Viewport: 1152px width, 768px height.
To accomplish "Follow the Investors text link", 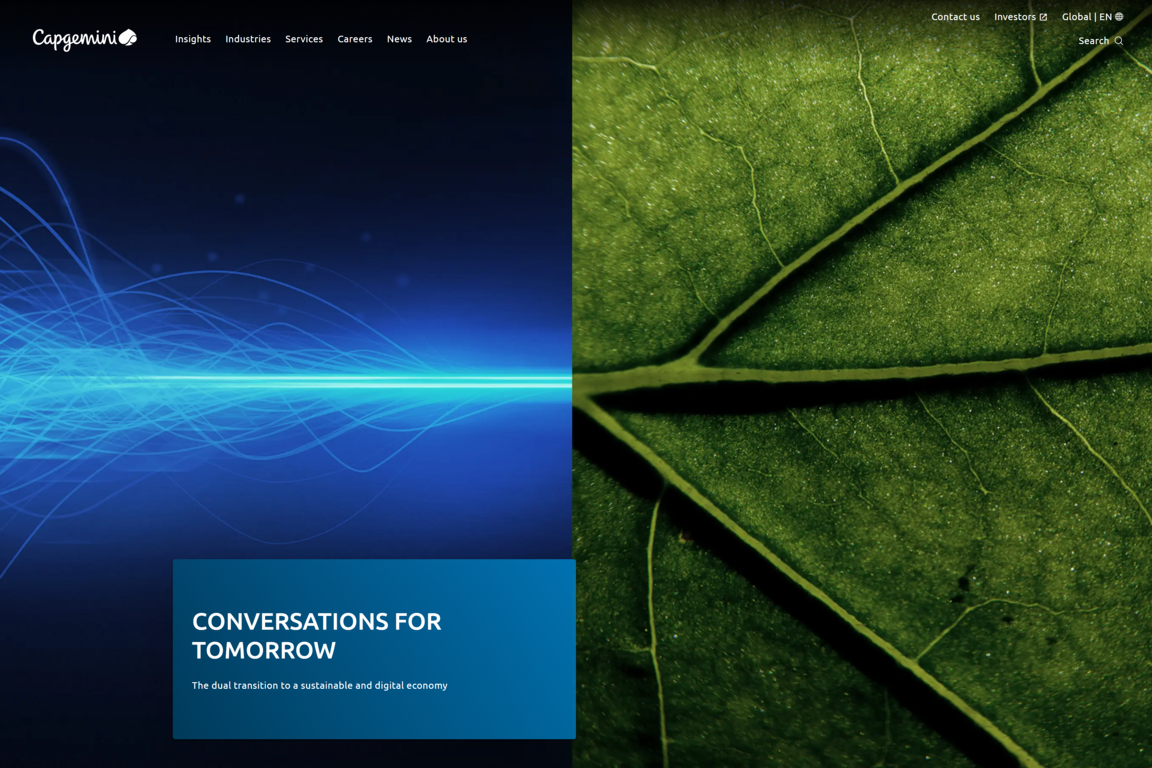I will (x=1014, y=17).
